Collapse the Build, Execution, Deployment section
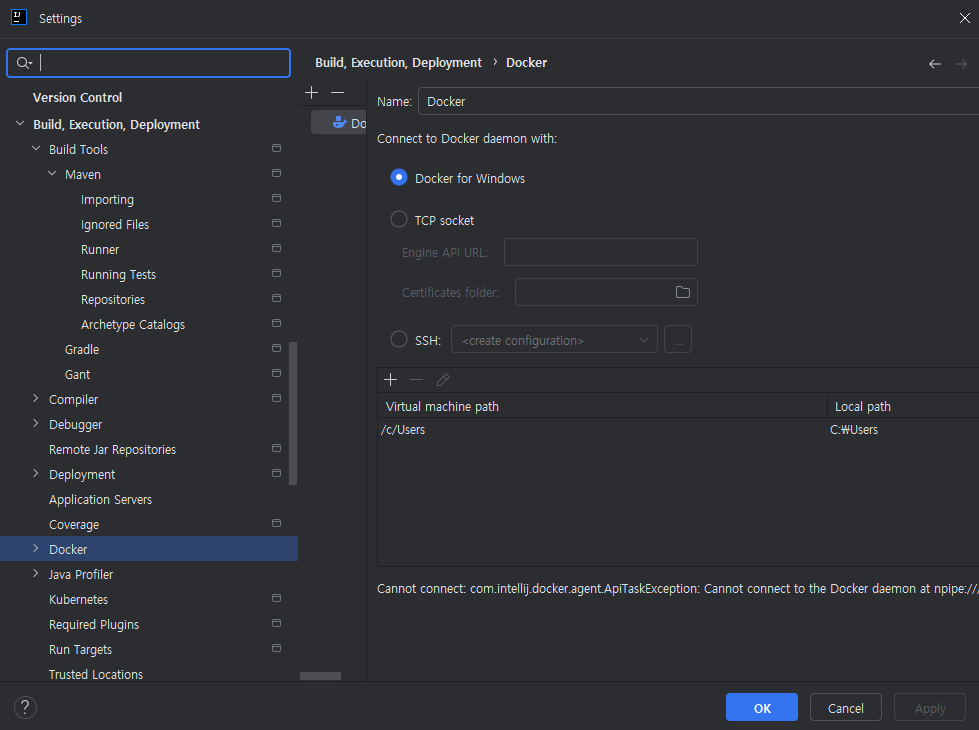Screen dimensions: 979x730 pos(20,124)
